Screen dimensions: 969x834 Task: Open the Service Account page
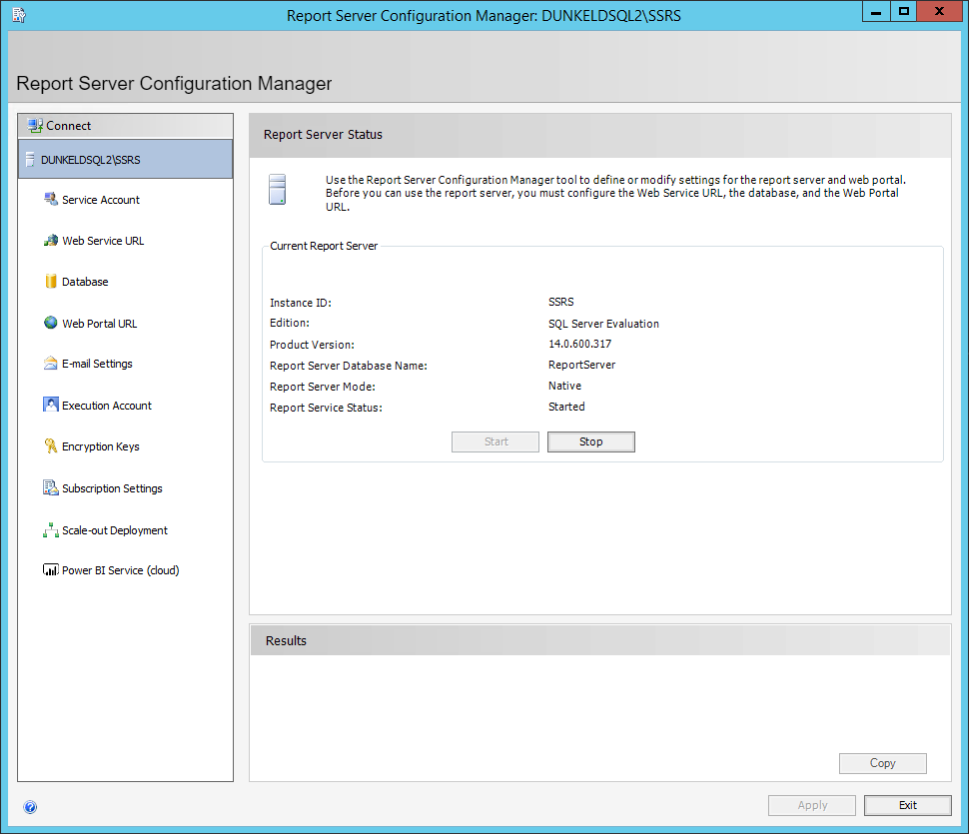[101, 200]
